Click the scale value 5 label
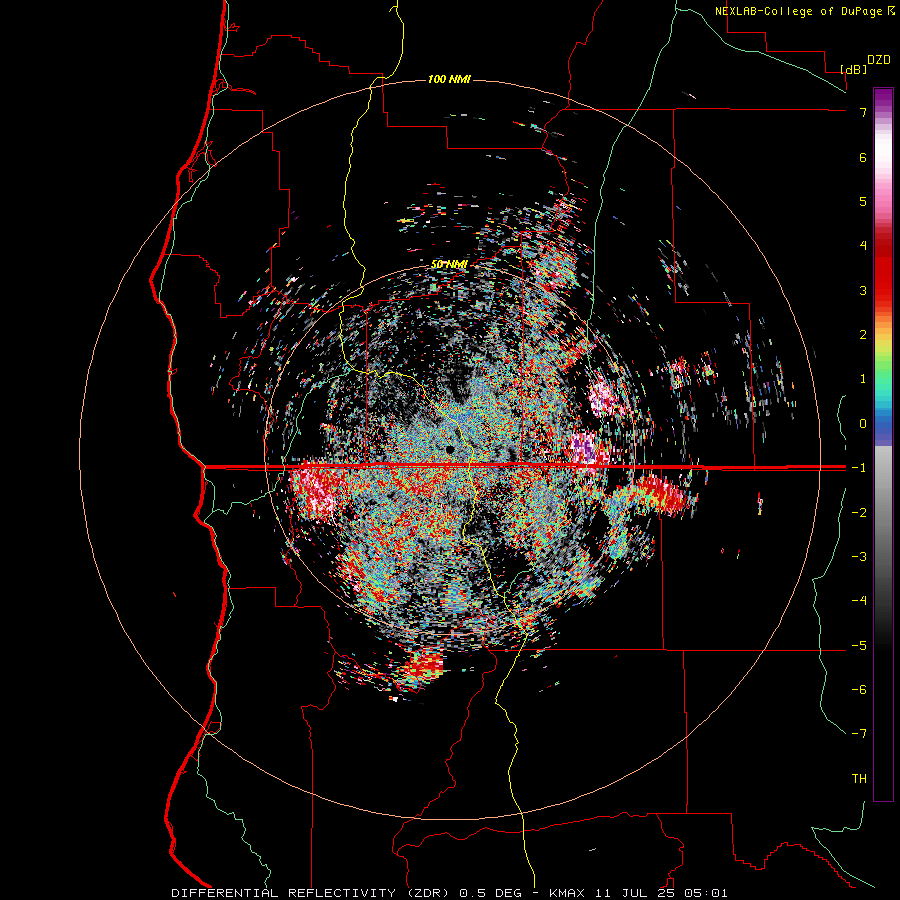 [x=863, y=201]
